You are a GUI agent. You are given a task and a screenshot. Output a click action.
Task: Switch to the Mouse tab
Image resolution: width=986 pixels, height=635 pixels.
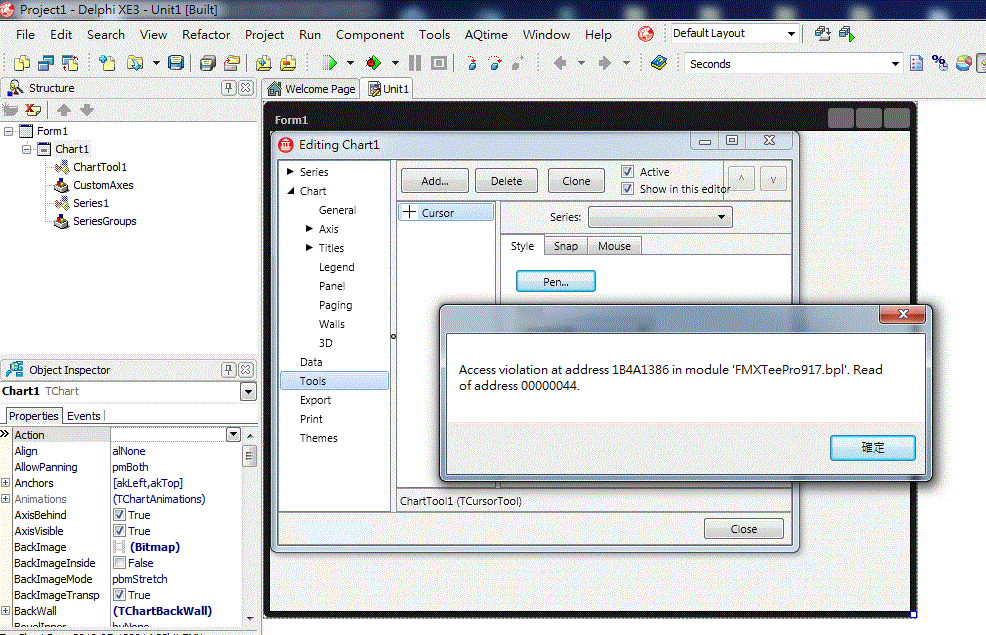click(x=614, y=246)
